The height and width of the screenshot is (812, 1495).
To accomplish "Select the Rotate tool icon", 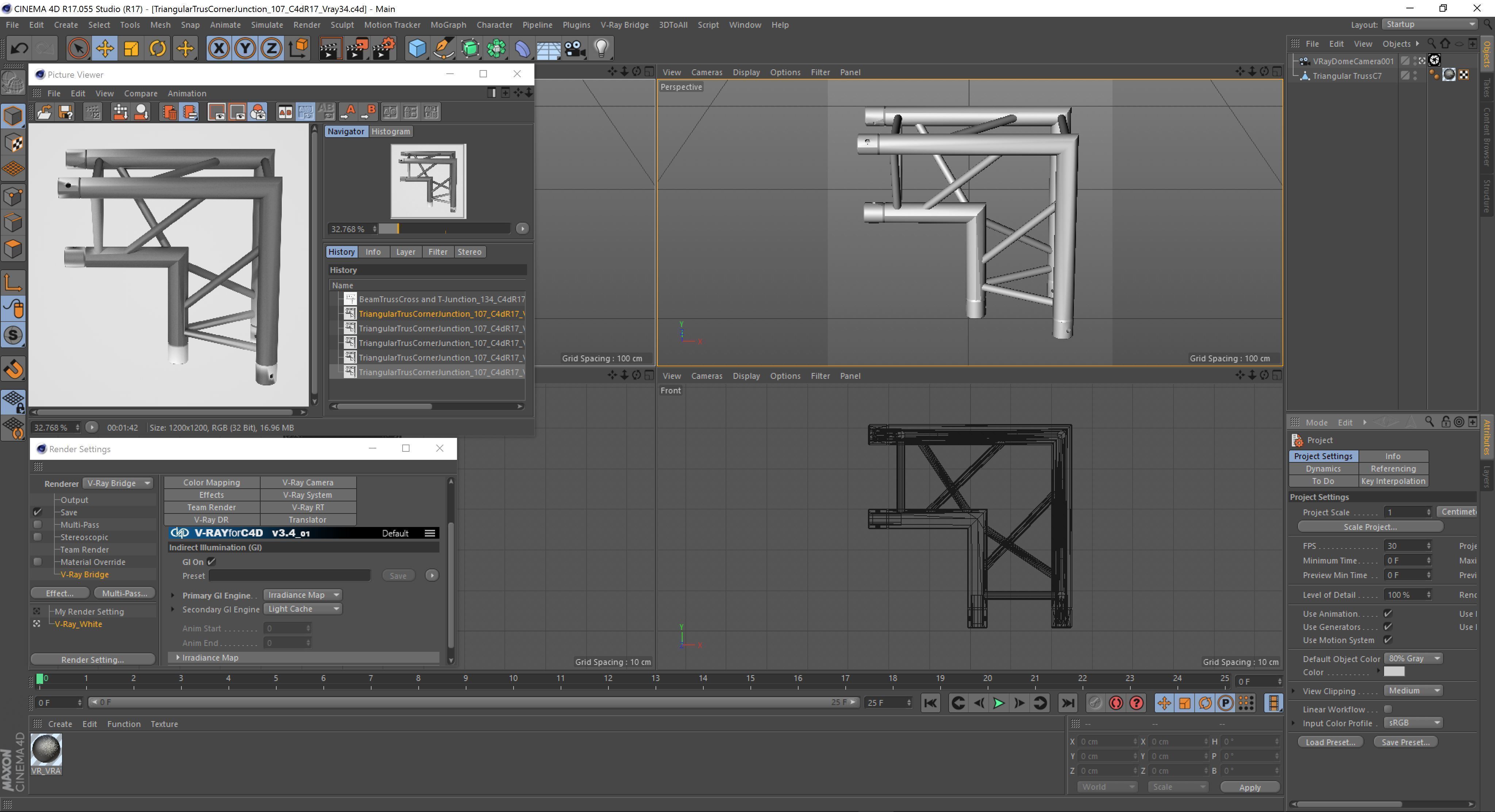I will 157,48.
